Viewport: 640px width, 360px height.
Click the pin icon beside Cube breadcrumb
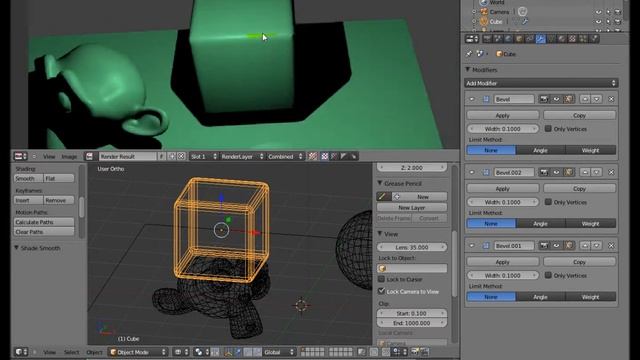(469, 54)
